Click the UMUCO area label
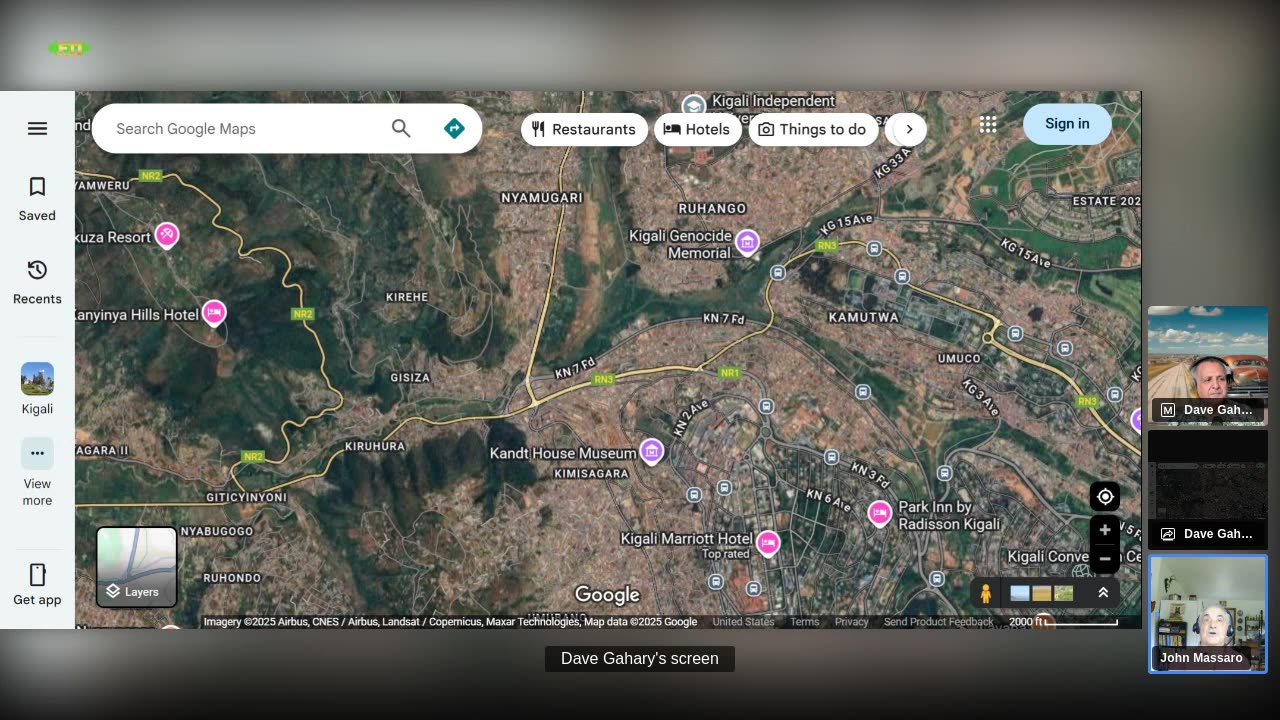The height and width of the screenshot is (720, 1280). 959,358
